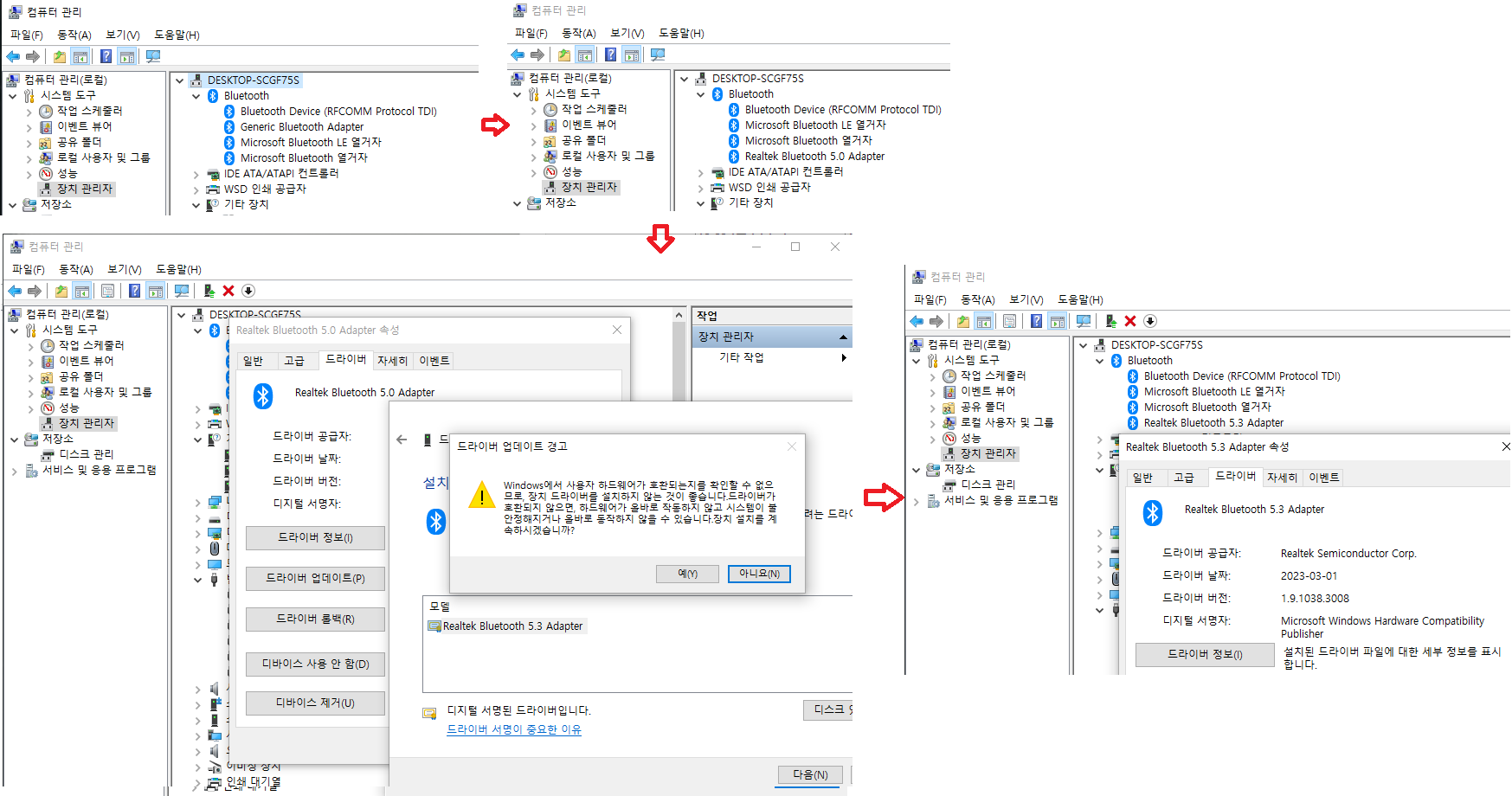Click update driver icon in driver-warning window toolbar
Image resolution: width=1512 pixels, height=796 pixels.
click(209, 291)
